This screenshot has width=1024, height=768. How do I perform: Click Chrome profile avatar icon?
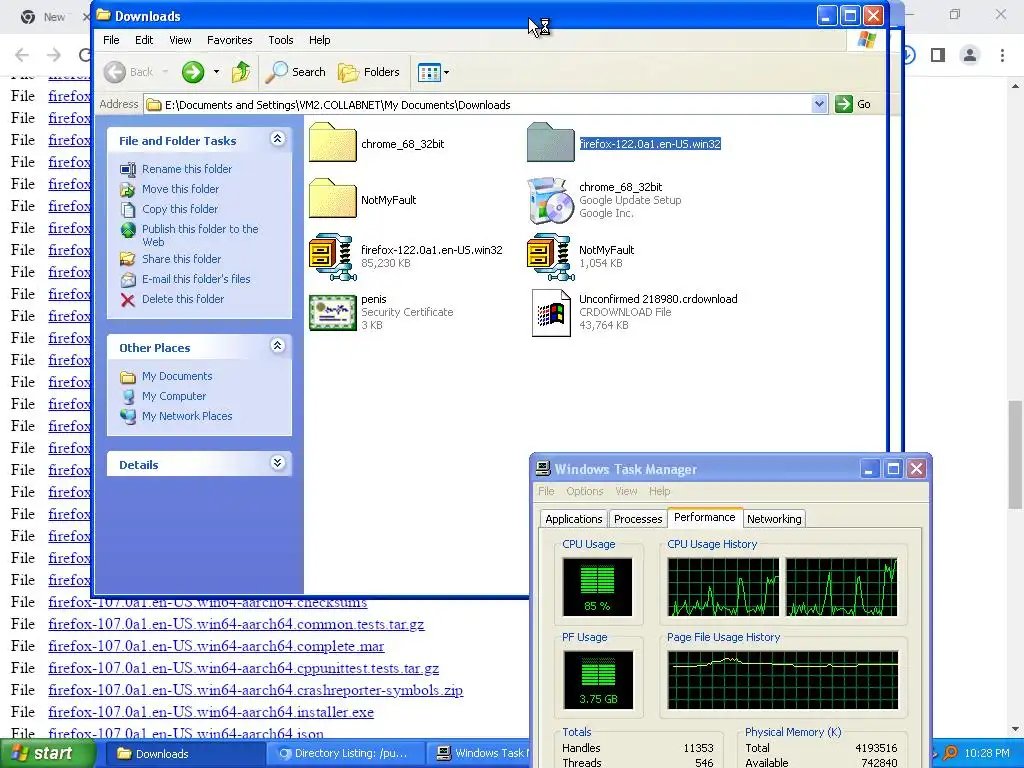click(970, 55)
